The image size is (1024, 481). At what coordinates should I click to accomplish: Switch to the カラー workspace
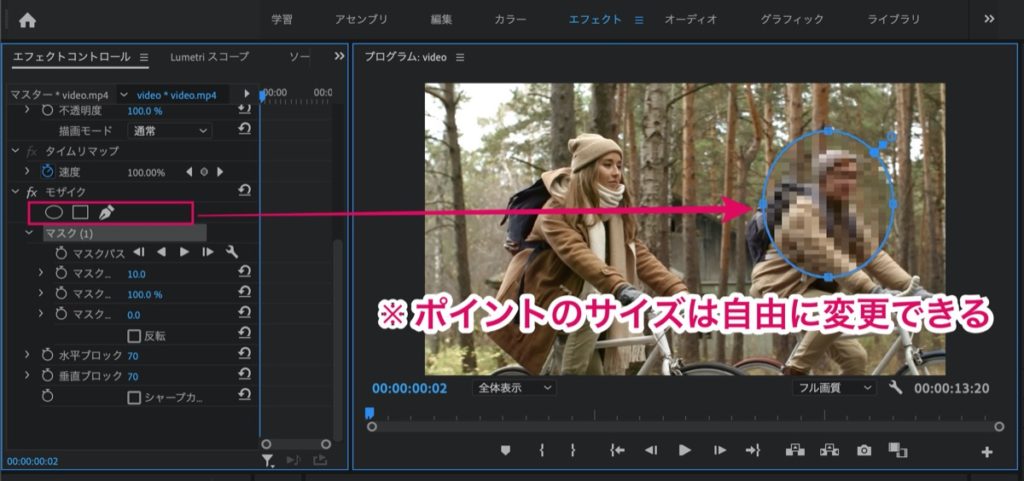point(510,19)
